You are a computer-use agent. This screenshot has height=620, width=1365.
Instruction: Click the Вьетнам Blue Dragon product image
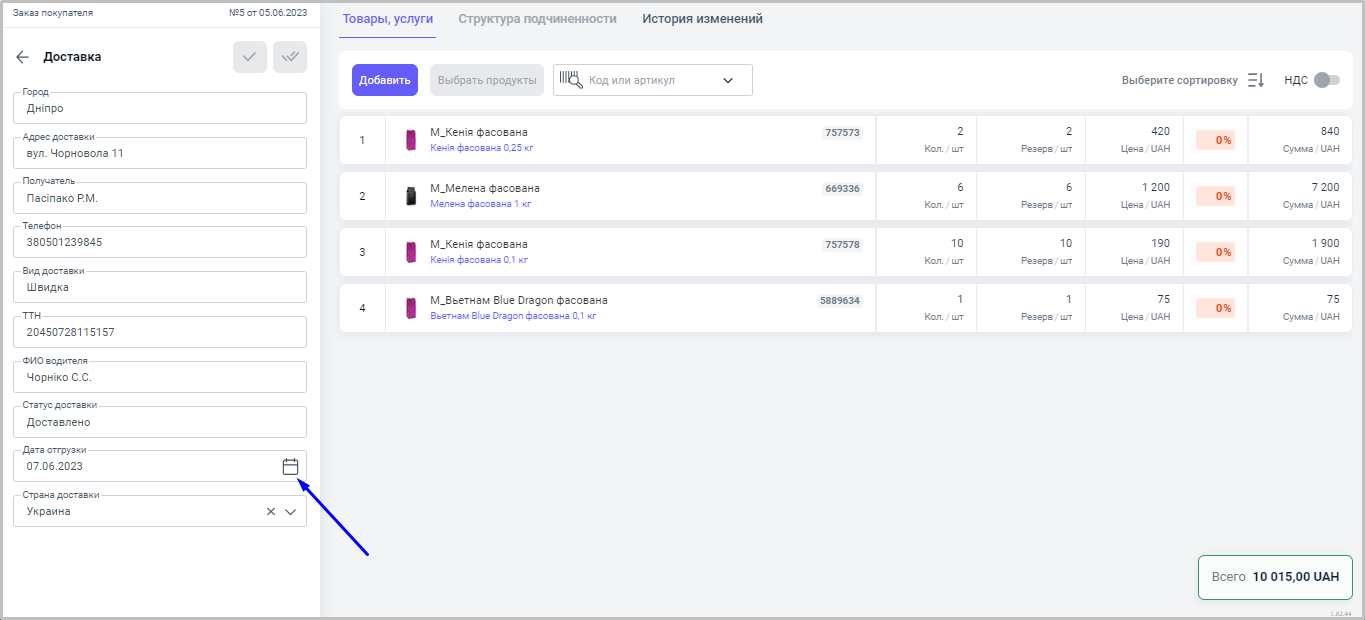click(411, 308)
